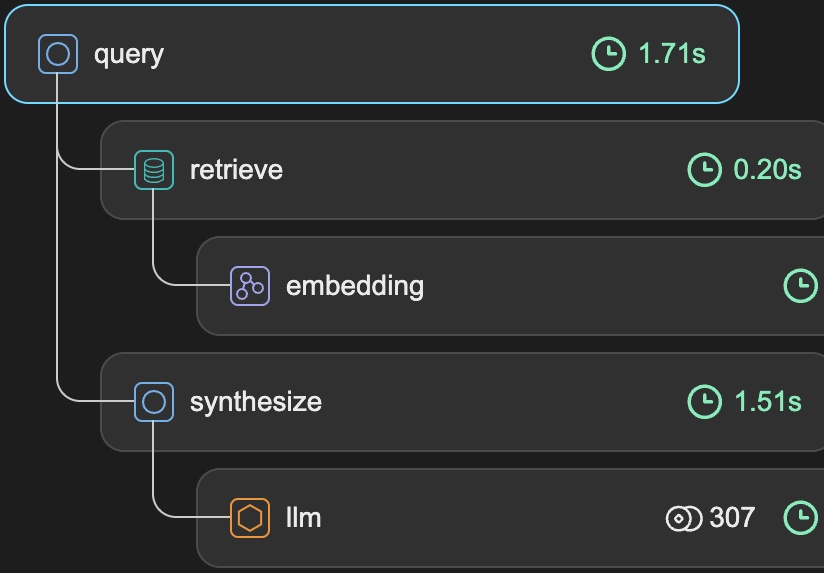This screenshot has height=573, width=824.
Task: Click the token coins icon beside 307
Action: click(684, 518)
